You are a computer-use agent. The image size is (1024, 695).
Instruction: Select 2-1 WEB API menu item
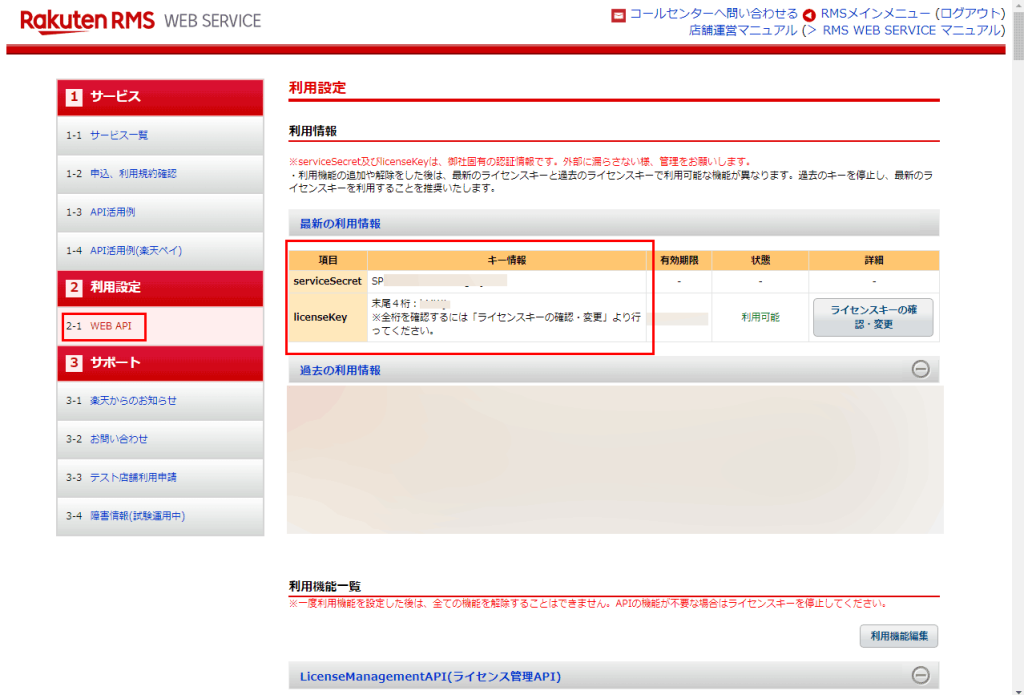point(160,326)
